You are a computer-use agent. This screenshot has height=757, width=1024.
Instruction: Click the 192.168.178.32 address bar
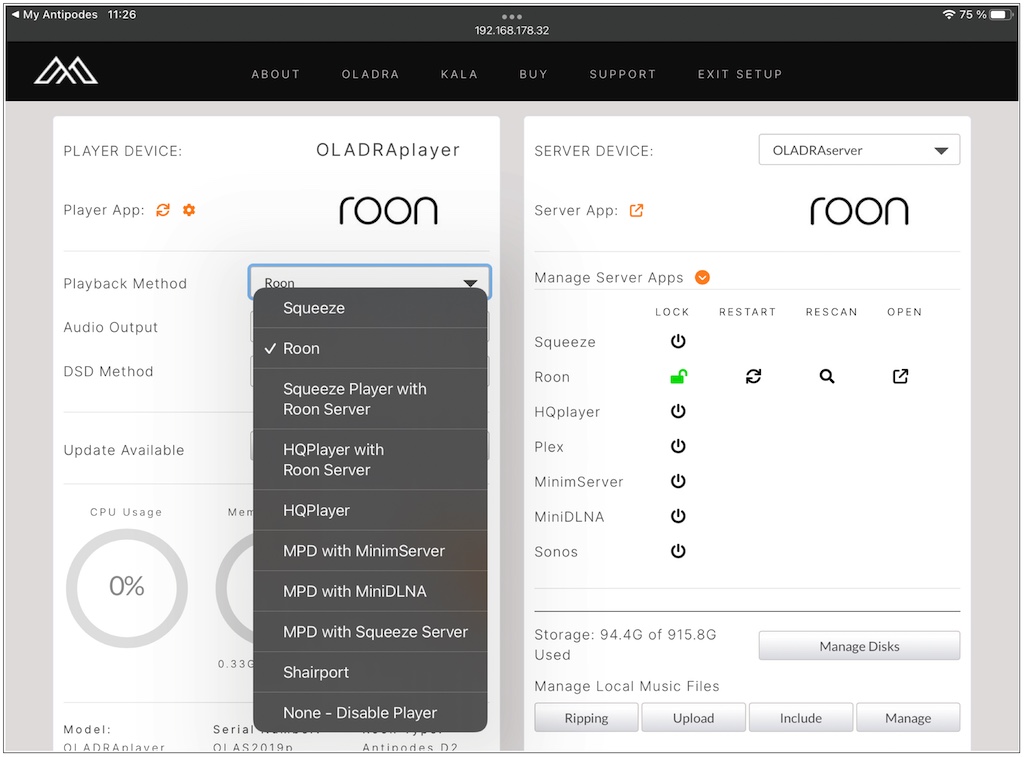coord(511,30)
